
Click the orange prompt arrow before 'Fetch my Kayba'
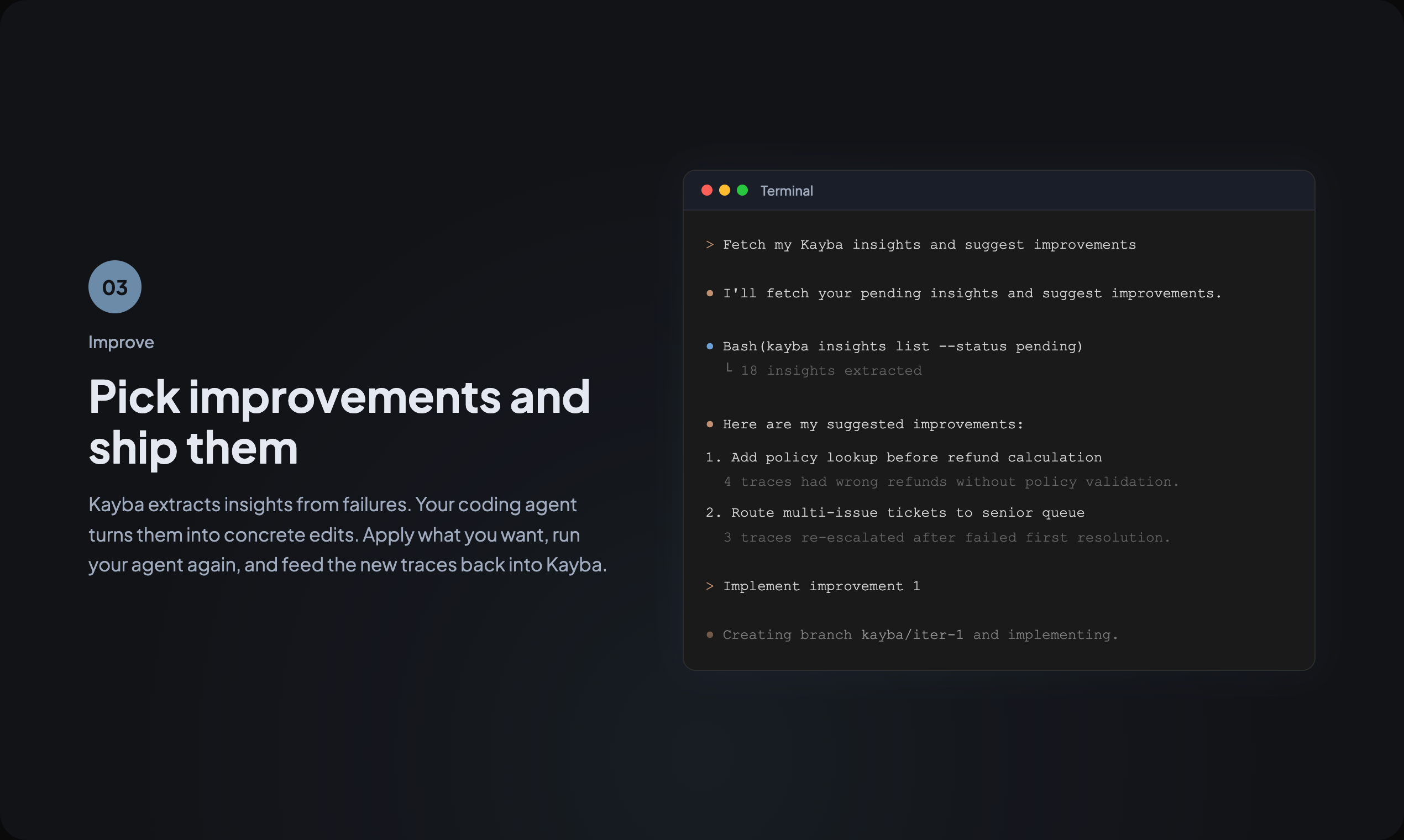pyautogui.click(x=709, y=244)
